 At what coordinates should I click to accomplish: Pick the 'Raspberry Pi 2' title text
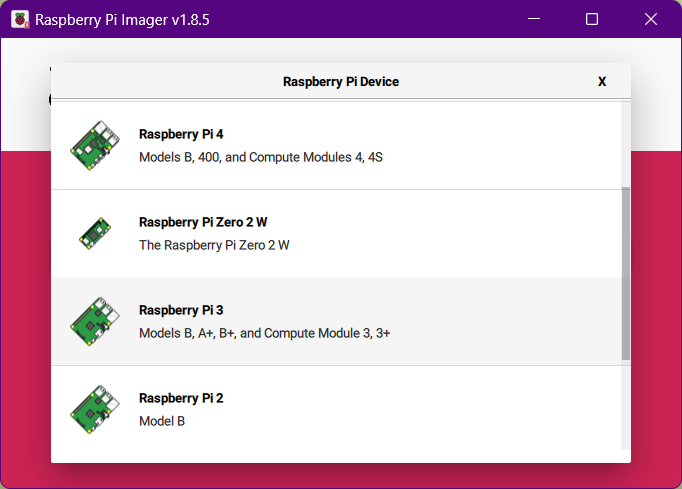pos(181,398)
